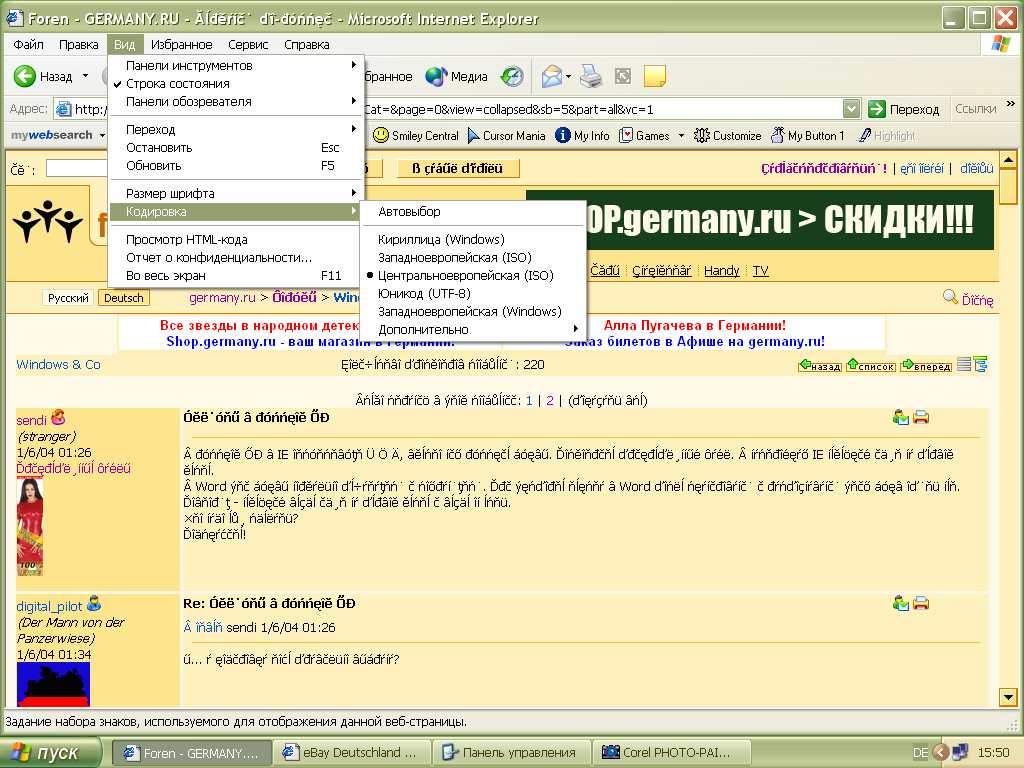Viewport: 1024px width, 768px height.
Task: Click the page scrollbar down arrow
Action: pos(1008,697)
